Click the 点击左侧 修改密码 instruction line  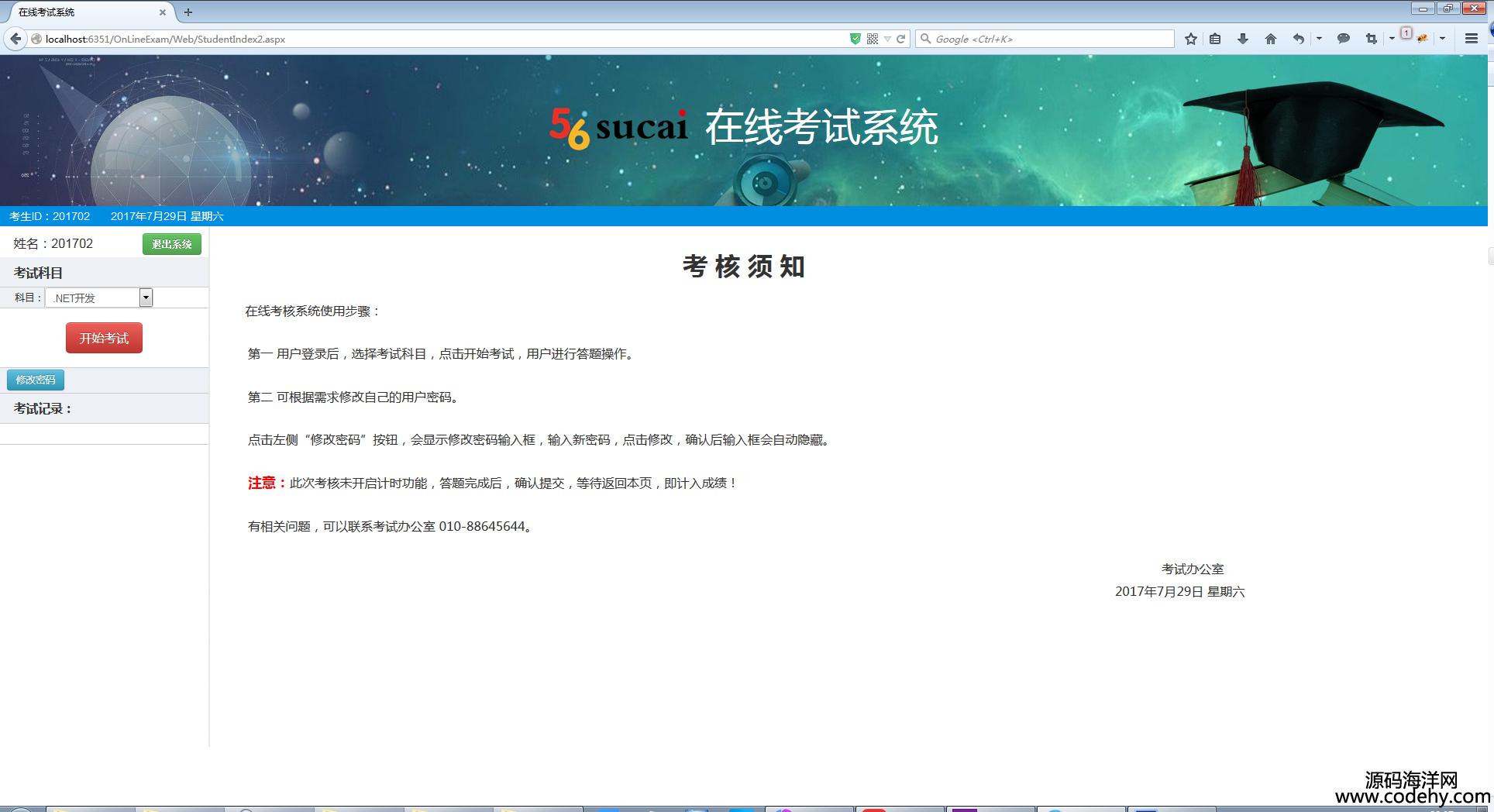coord(540,439)
